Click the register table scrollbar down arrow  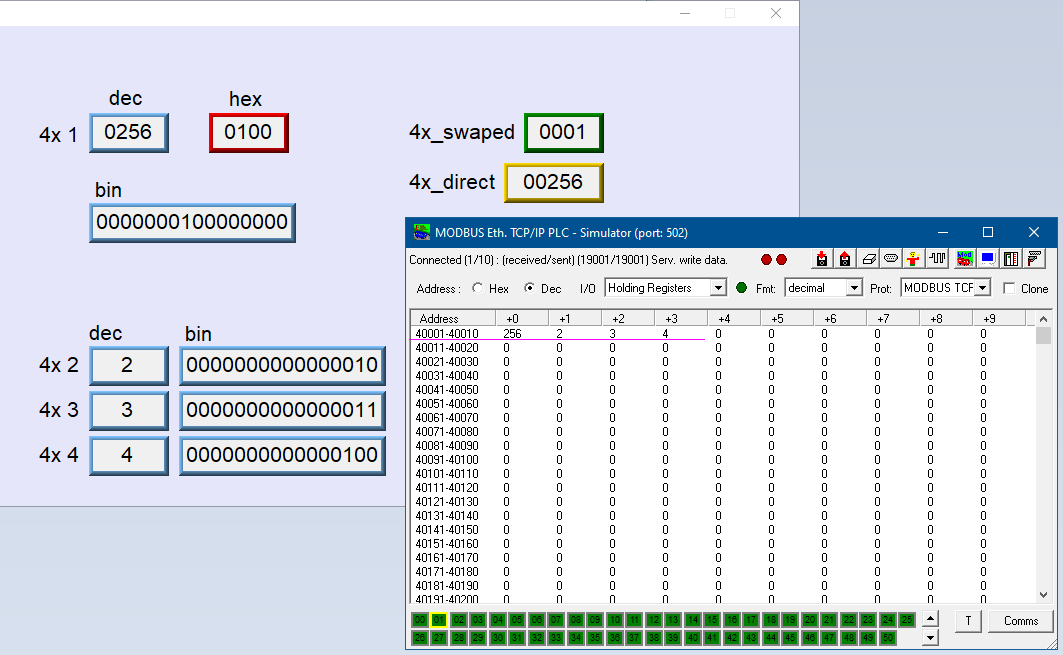(x=1043, y=595)
